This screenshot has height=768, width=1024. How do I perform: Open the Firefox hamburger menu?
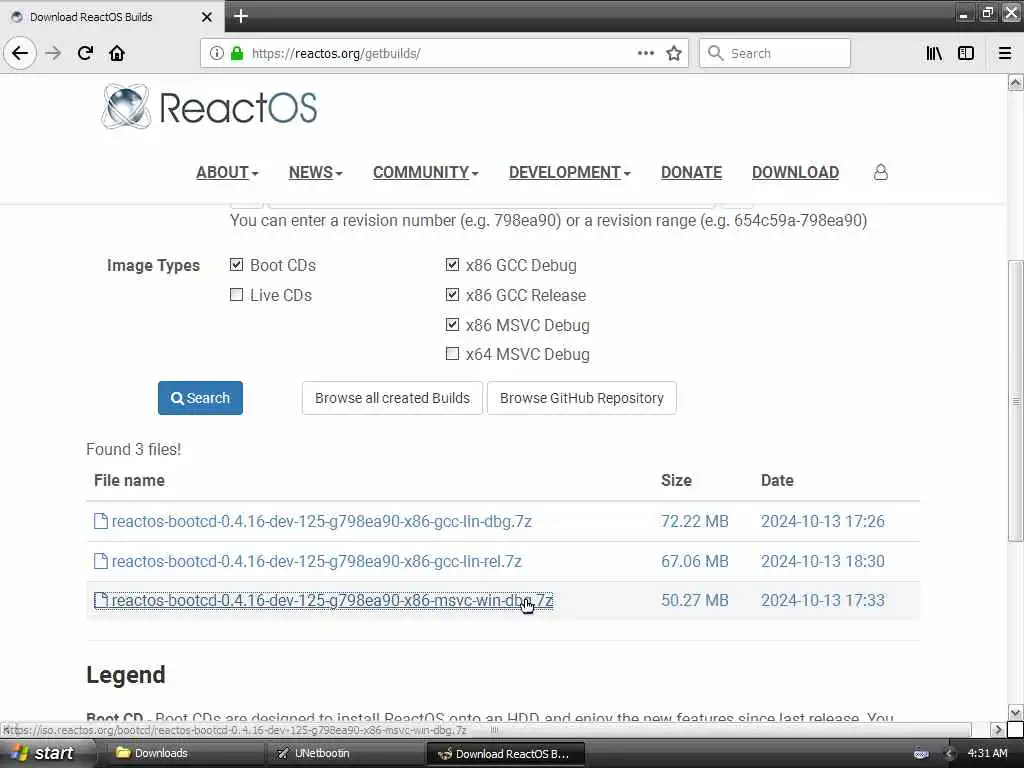click(x=1005, y=53)
